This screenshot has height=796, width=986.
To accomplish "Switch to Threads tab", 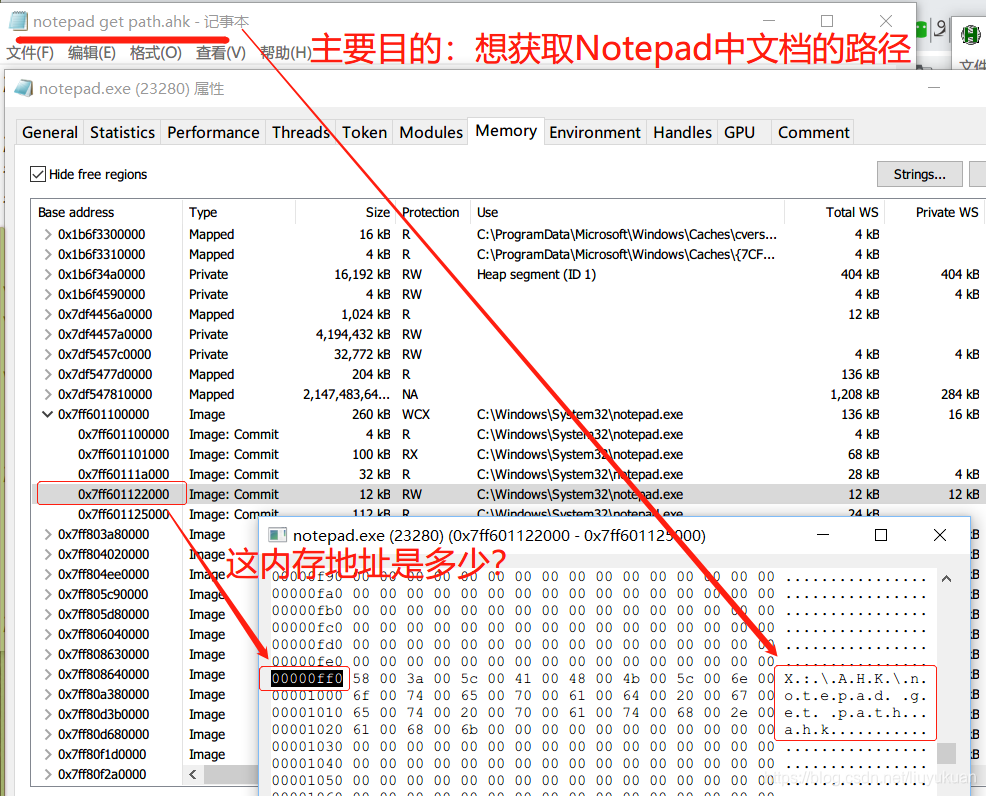I will coord(301,133).
